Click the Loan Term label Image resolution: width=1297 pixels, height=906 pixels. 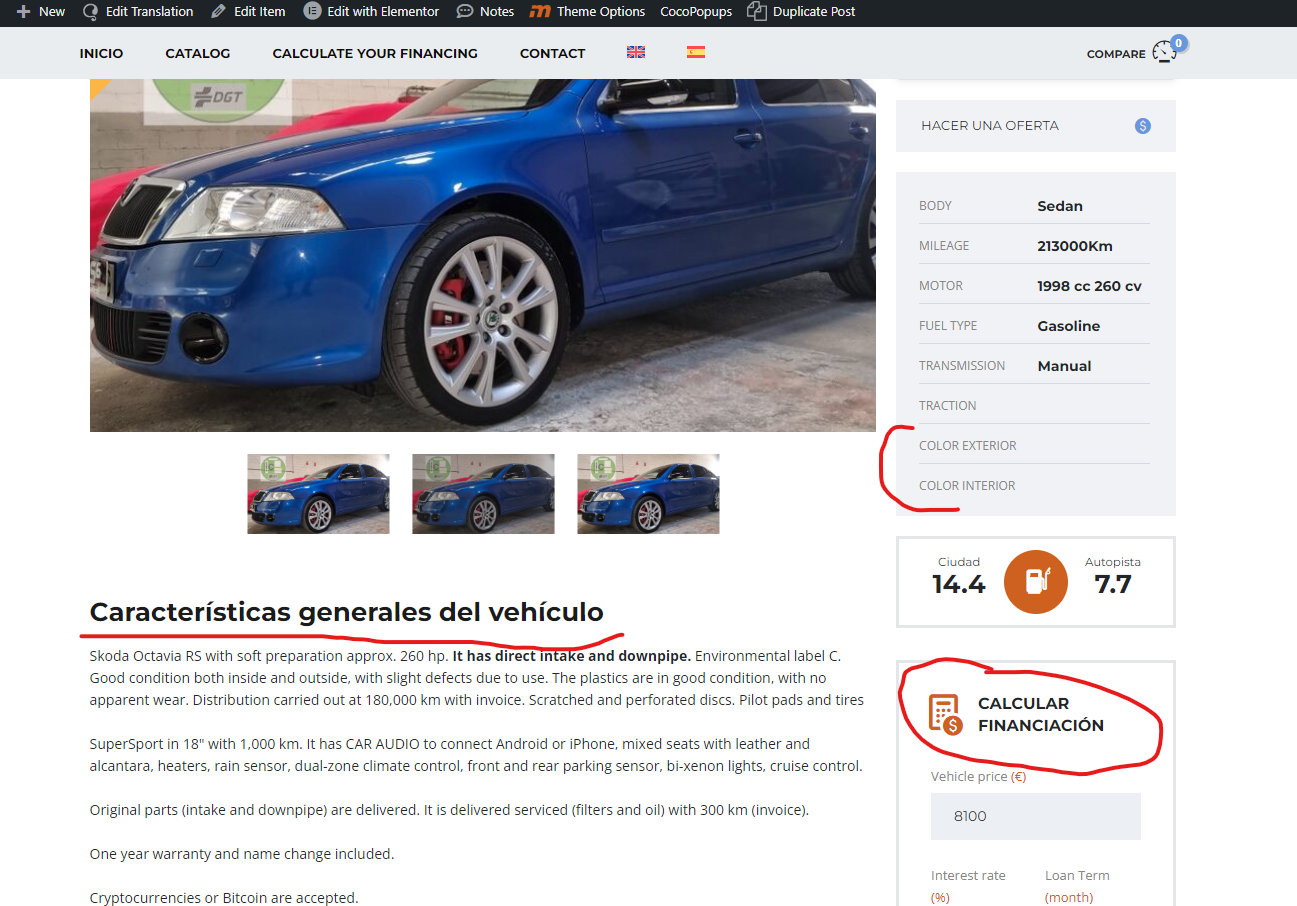1077,886
